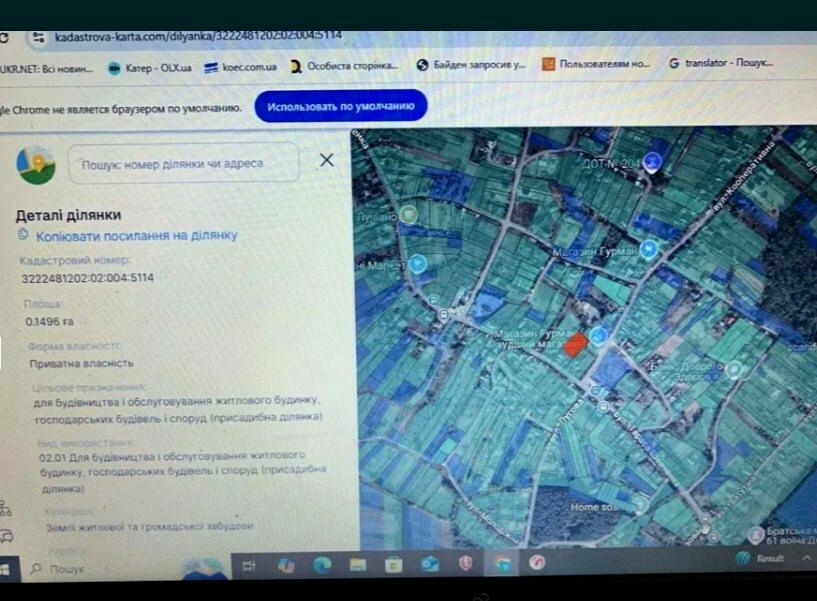Click the ДОТ №204 map marker

point(653,160)
